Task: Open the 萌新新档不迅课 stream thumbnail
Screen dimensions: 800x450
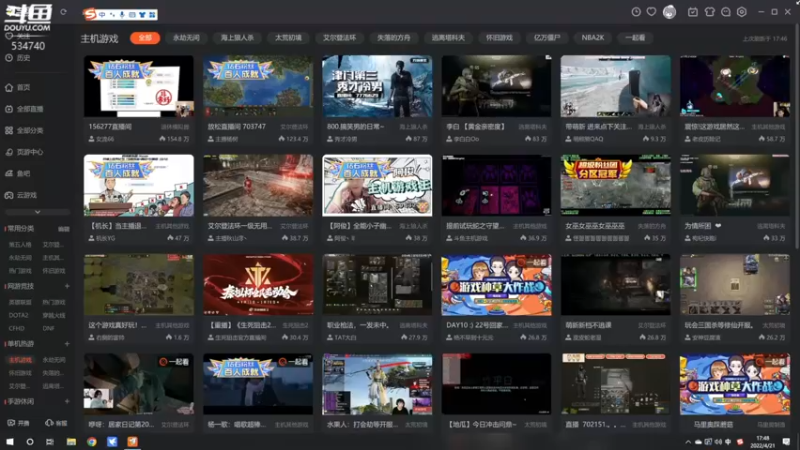Action: tap(616, 285)
